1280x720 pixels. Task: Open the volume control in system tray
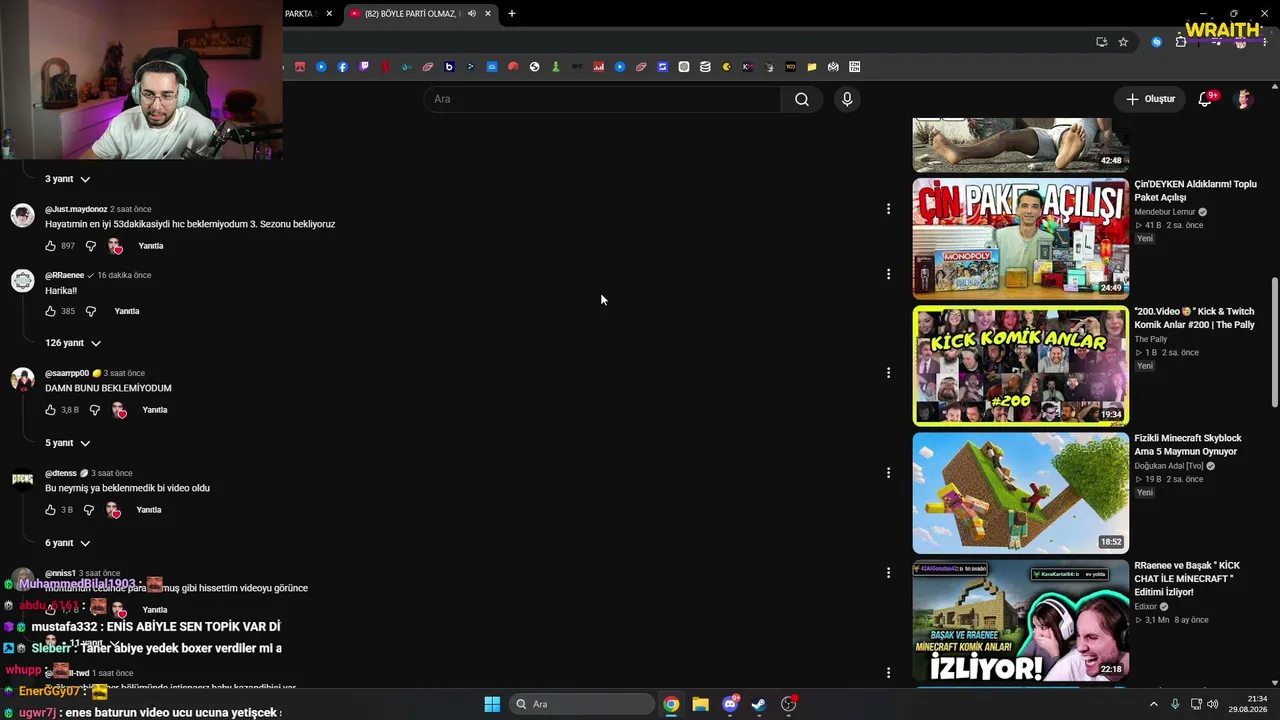pyautogui.click(x=1213, y=704)
